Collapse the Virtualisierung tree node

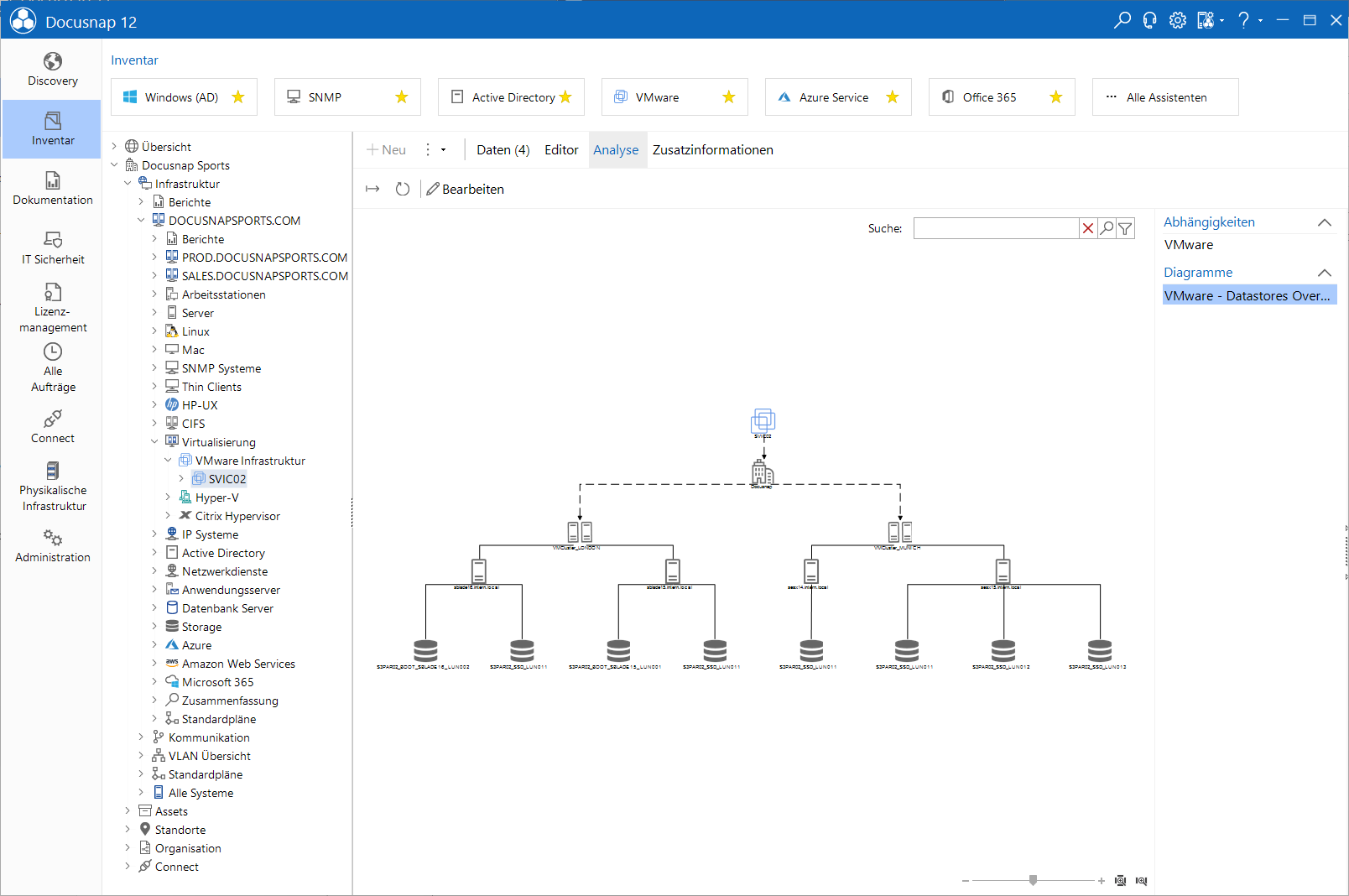[x=154, y=442]
